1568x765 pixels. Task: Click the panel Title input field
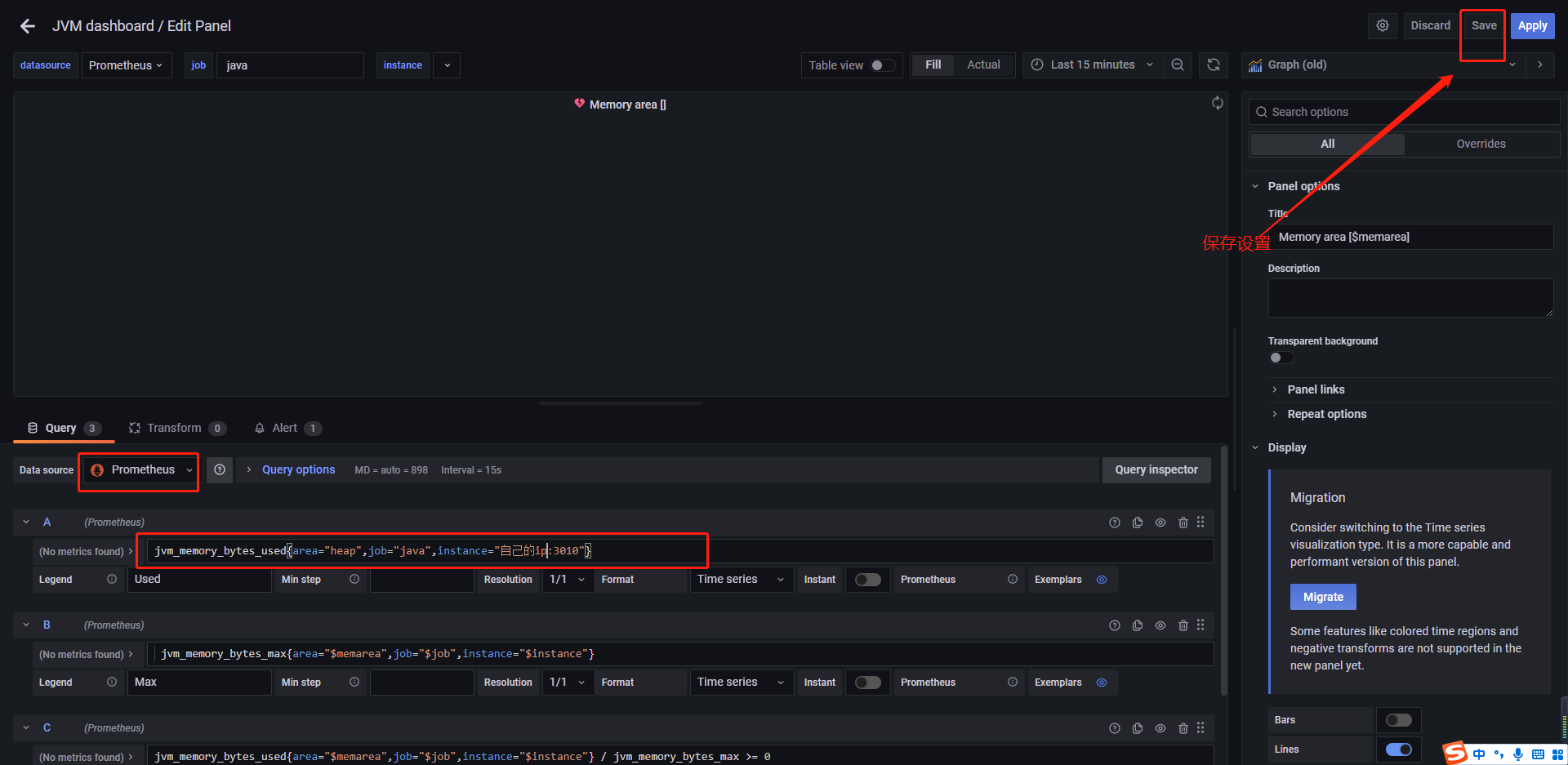point(1411,237)
